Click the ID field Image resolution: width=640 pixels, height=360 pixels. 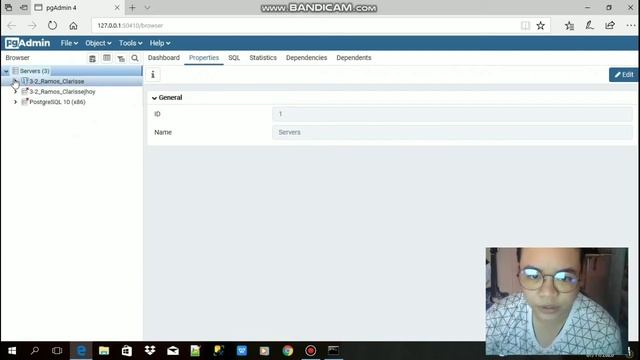[x=452, y=114]
